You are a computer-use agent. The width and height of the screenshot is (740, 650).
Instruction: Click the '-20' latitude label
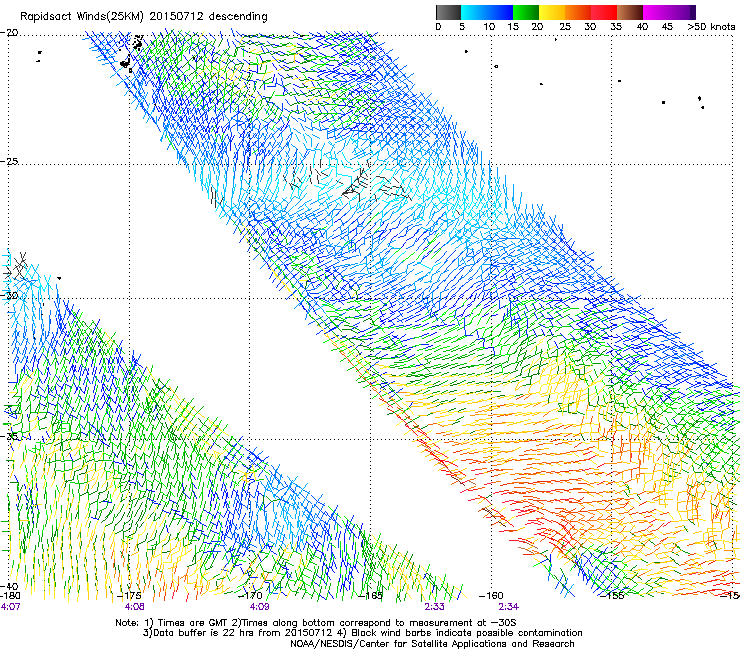(x=9, y=32)
